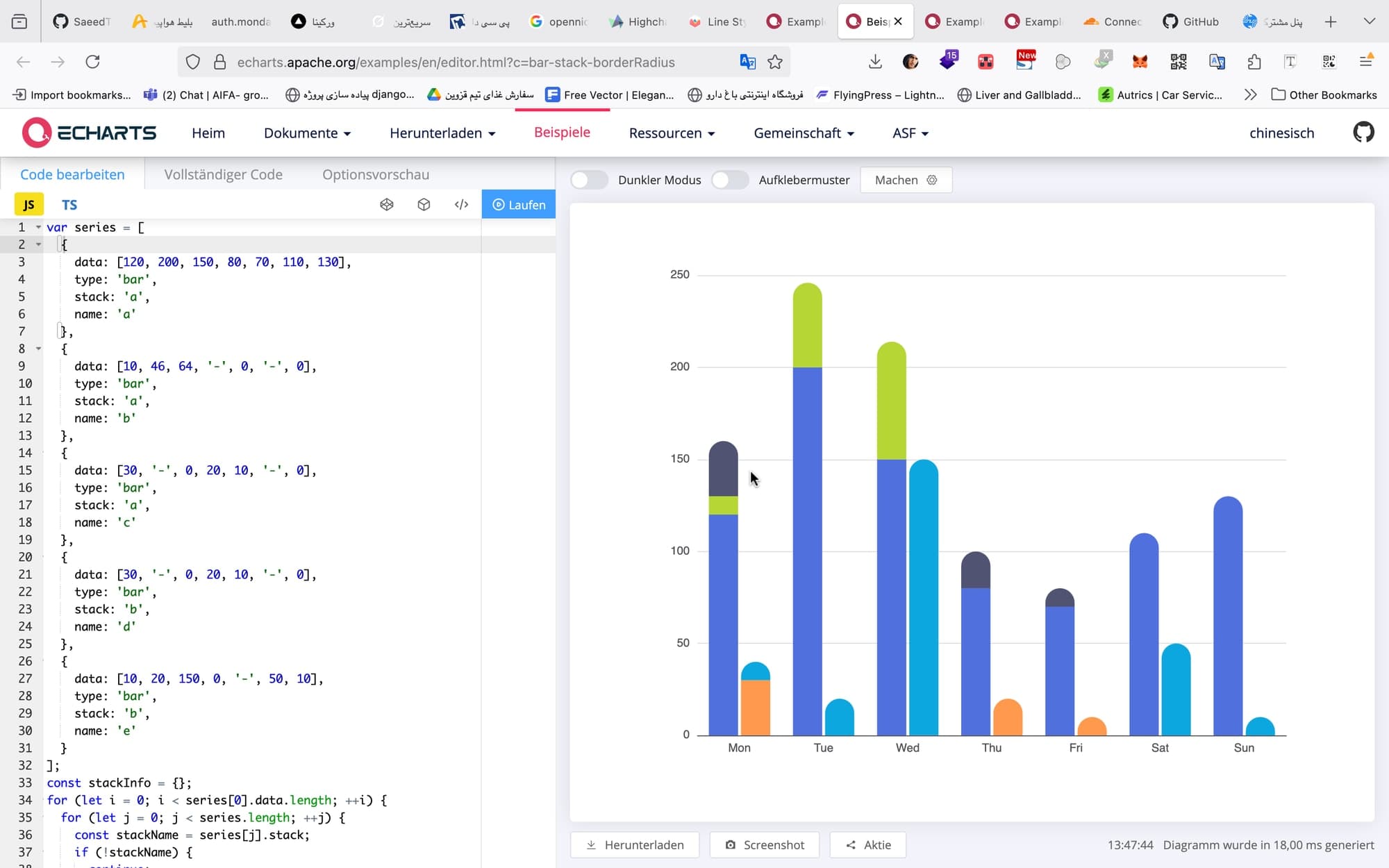This screenshot has width=1389, height=868.
Task: Open the browser downloads icon
Action: pos(875,62)
